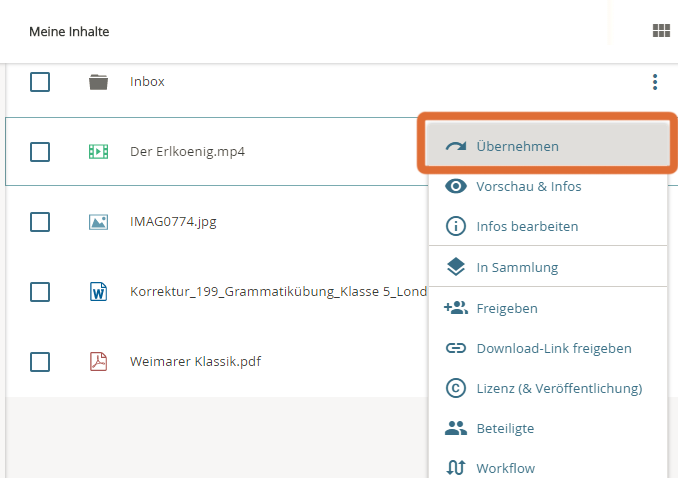Viewport: 678px width, 478px height.
Task: Click the Inbox folder icon
Action: (x=98, y=82)
